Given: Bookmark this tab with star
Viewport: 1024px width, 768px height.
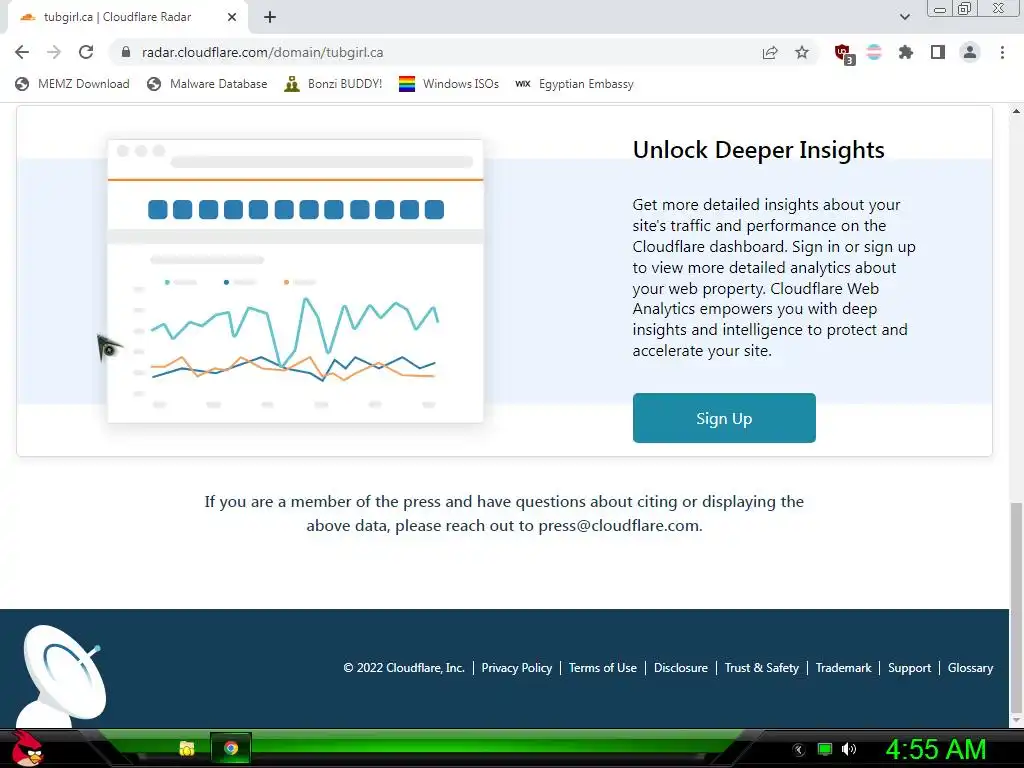Looking at the screenshot, I should [x=802, y=52].
